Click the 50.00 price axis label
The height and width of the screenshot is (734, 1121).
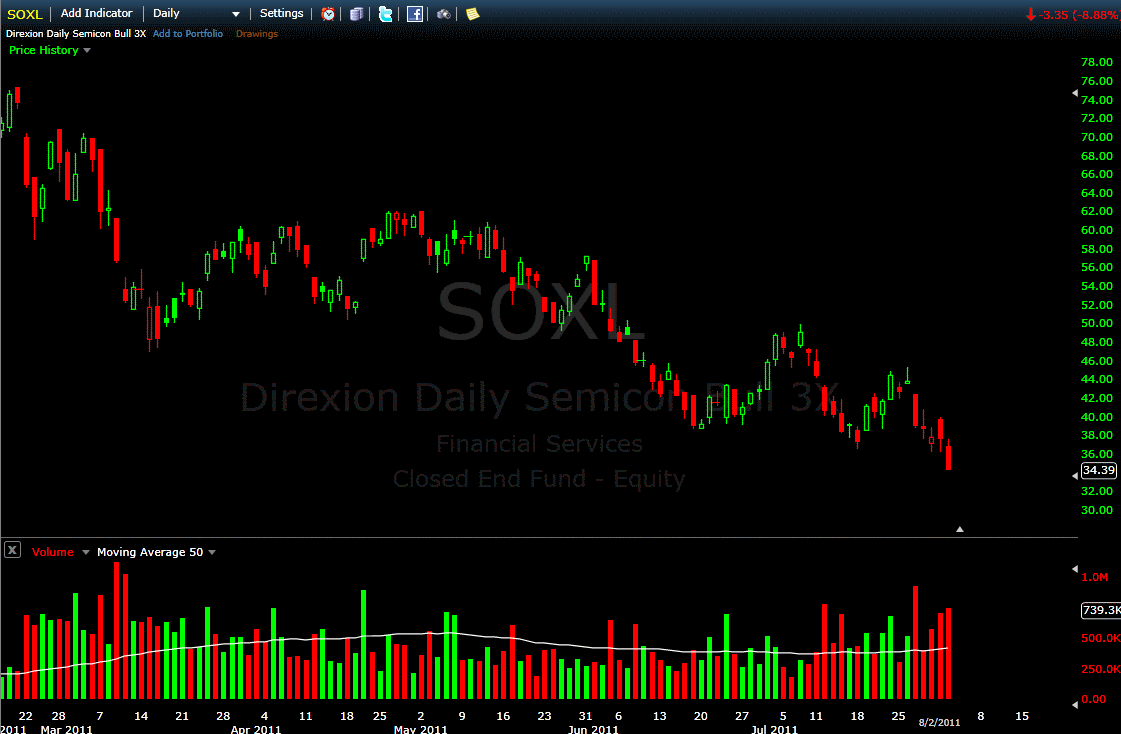(x=1097, y=323)
